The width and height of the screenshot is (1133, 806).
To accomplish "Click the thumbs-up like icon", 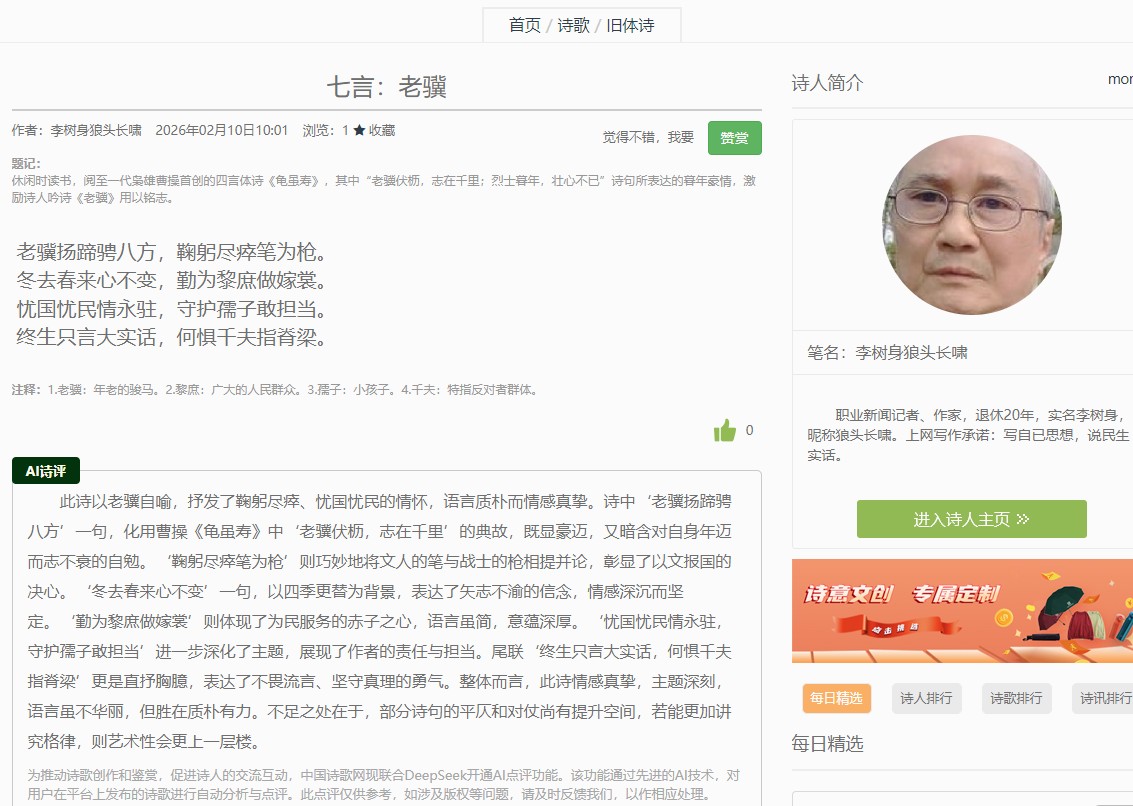I will [725, 431].
